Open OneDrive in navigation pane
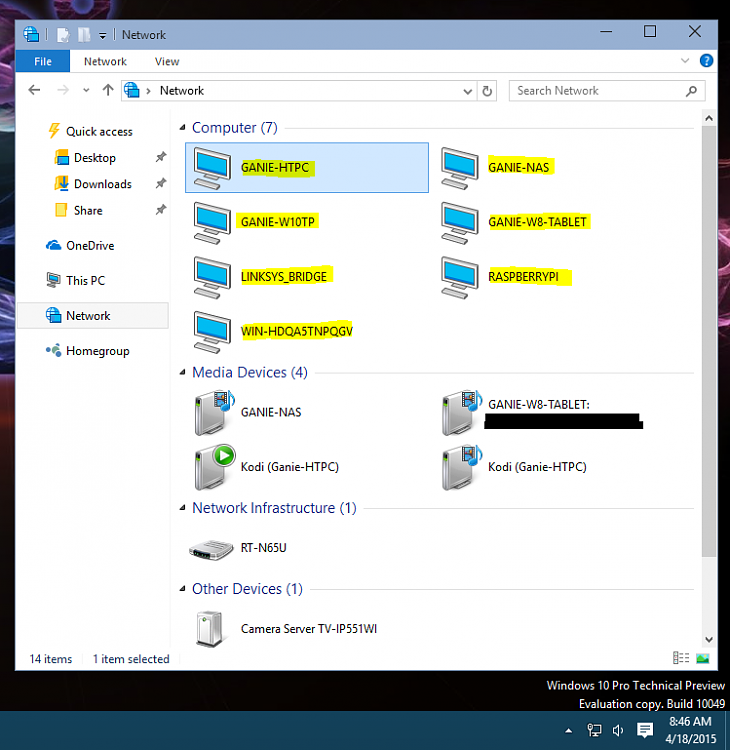730x750 pixels. tap(90, 245)
